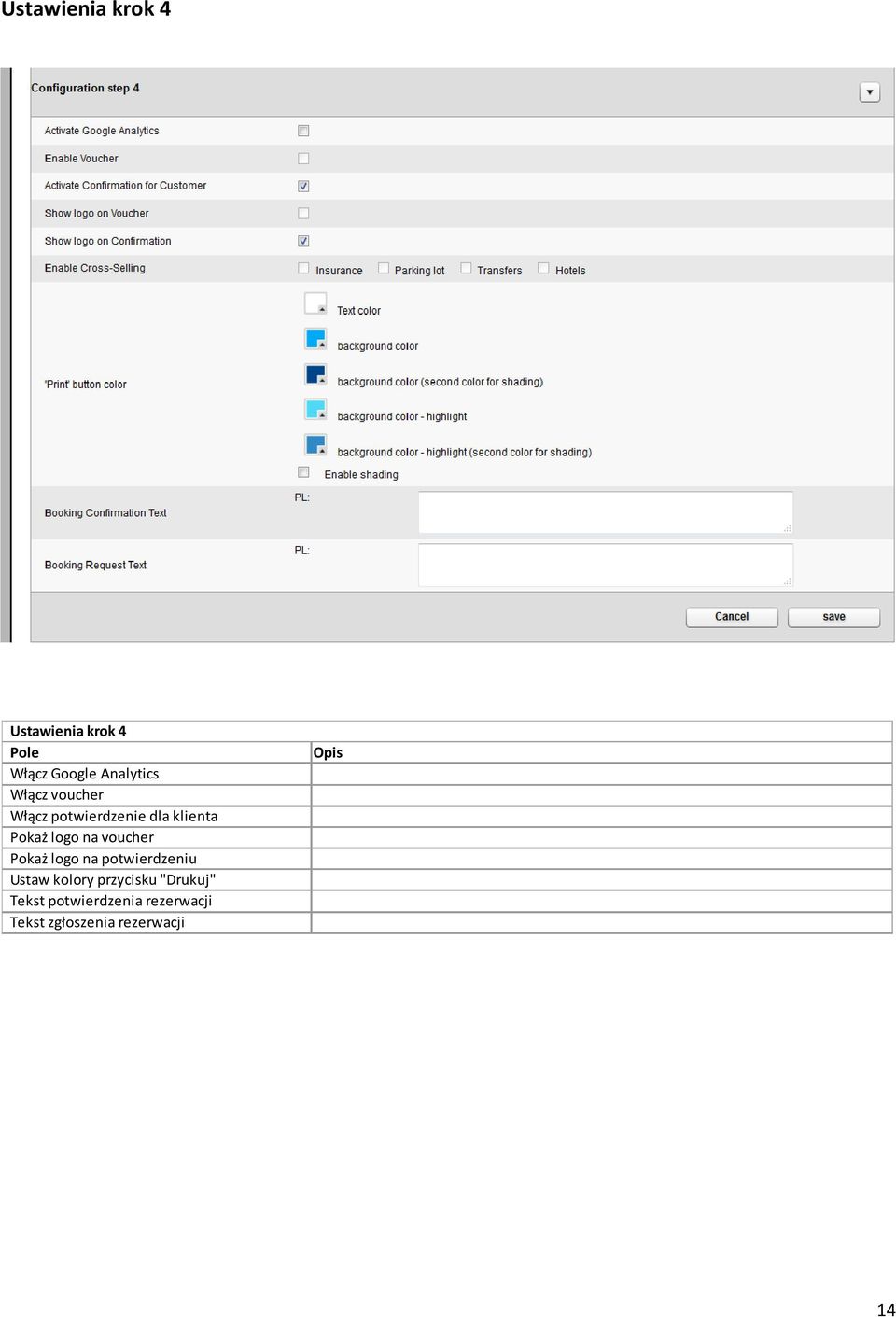This screenshot has width=896, height=1317.
Task: Select cell 'Włącz potwierdzenie dla klienta'
Action: pyautogui.click(x=157, y=816)
